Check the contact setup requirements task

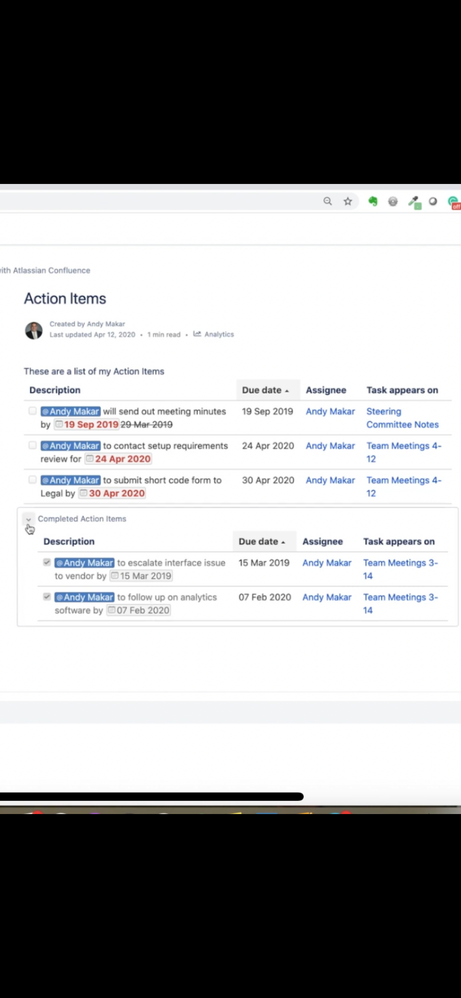tap(32, 446)
